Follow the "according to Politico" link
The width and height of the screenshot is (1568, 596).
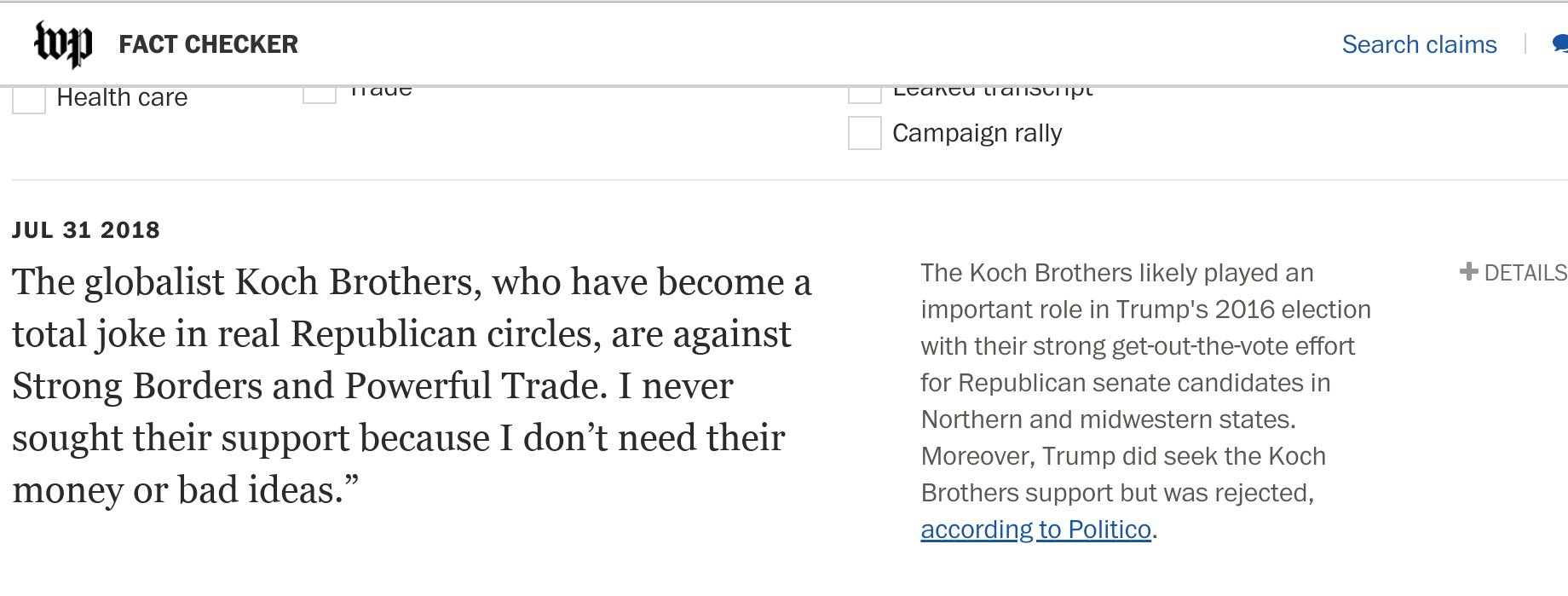point(1035,529)
